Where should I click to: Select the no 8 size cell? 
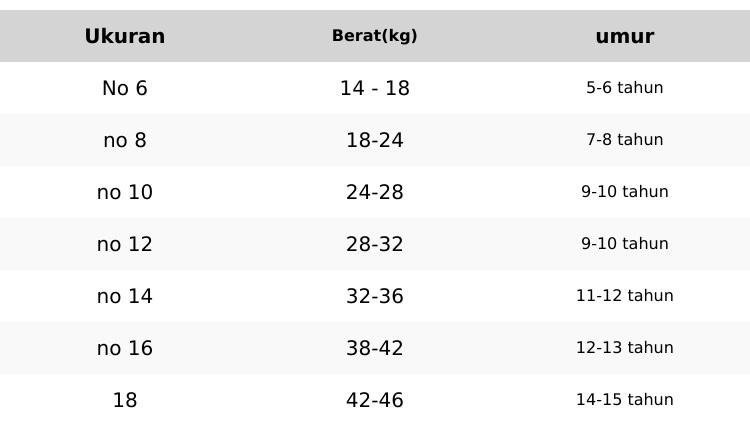(x=125, y=140)
